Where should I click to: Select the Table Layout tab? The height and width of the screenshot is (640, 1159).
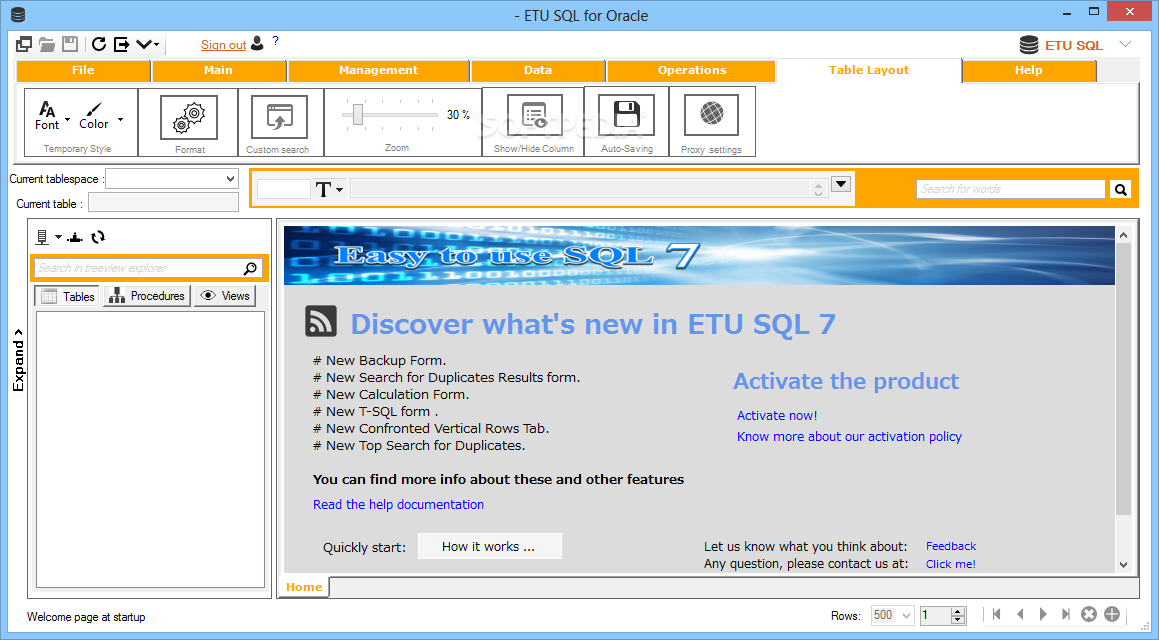pos(869,70)
